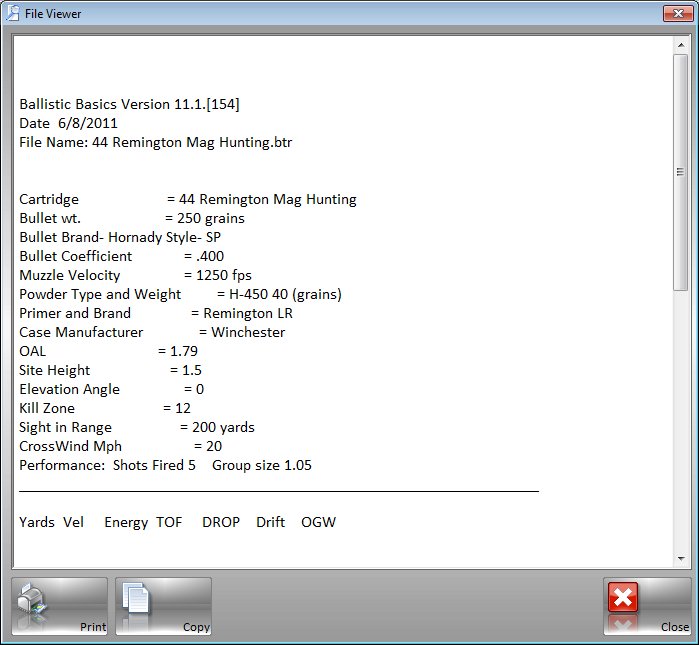Click the scrollbar up arrow
The height and width of the screenshot is (645, 699).
click(x=681, y=44)
